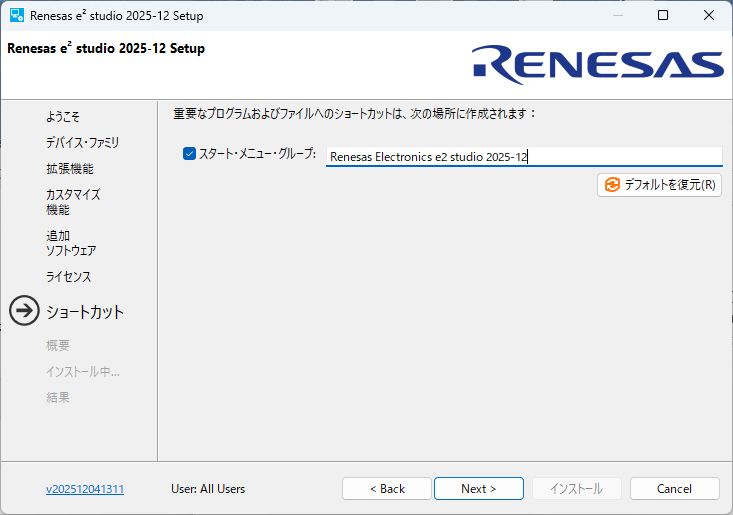733x515 pixels.
Task: Proceed with the Next button
Action: click(x=479, y=489)
